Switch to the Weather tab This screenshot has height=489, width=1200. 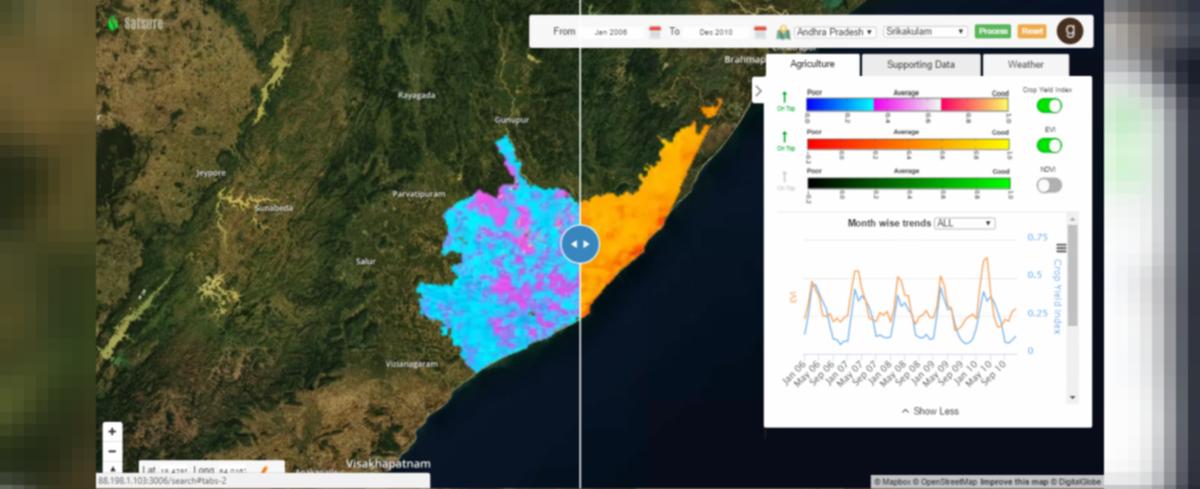coord(1026,65)
